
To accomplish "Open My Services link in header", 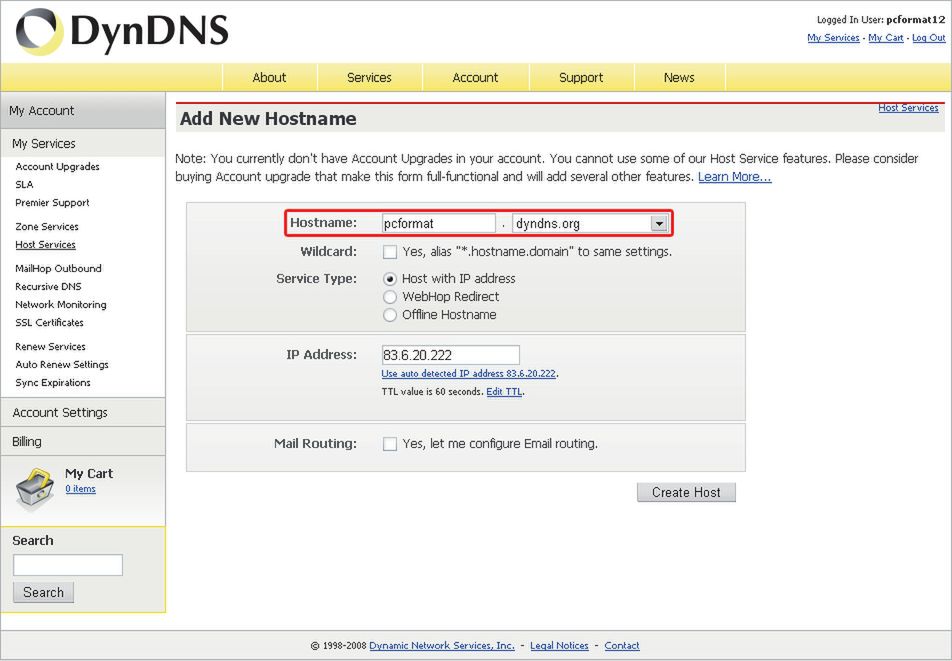I will (x=833, y=38).
